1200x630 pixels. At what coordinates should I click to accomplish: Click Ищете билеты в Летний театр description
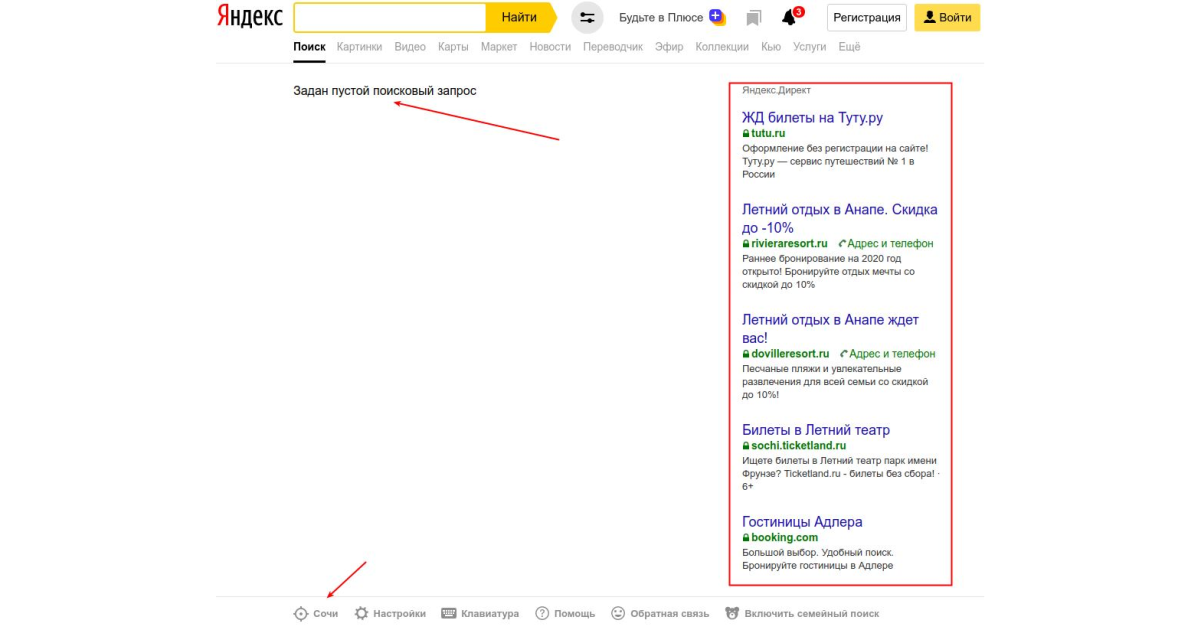[x=841, y=473]
